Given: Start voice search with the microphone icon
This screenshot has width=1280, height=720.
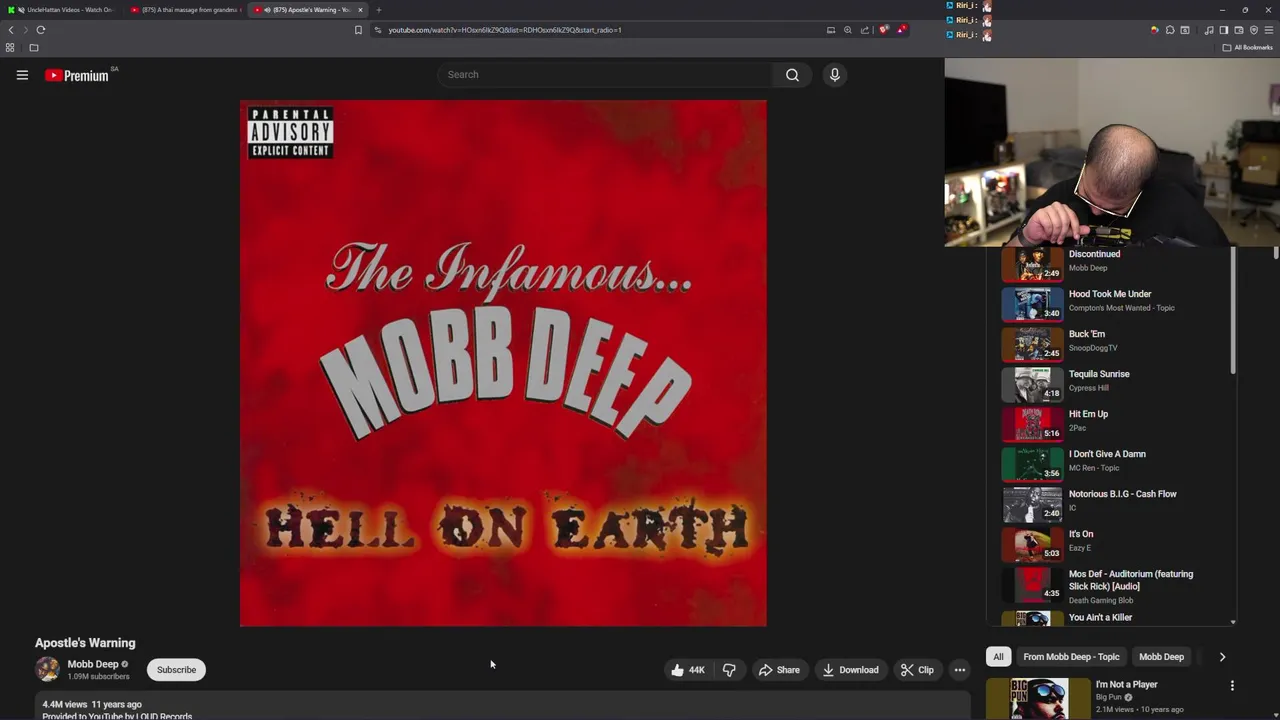Looking at the screenshot, I should [x=835, y=75].
